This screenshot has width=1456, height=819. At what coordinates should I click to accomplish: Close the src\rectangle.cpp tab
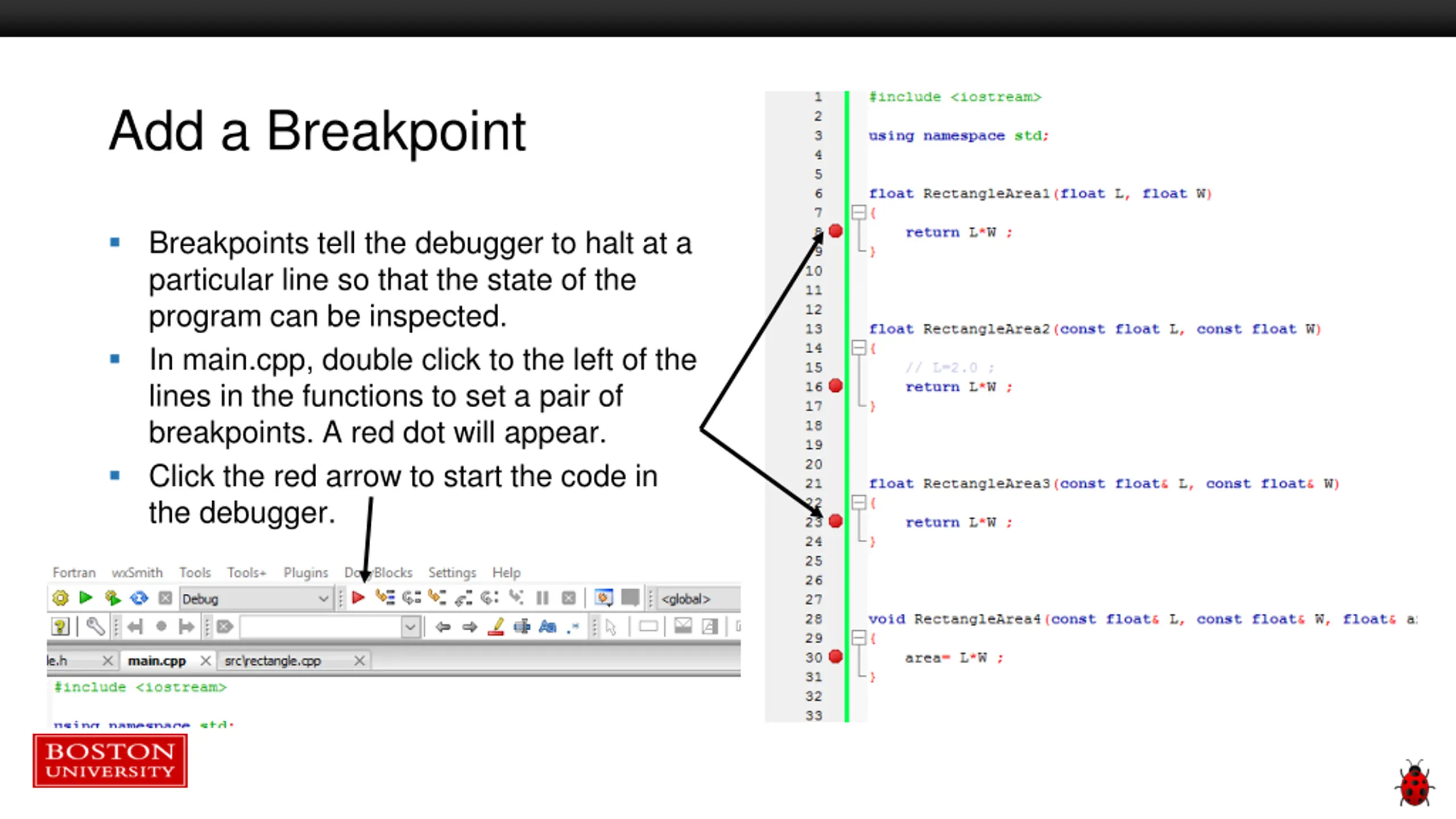click(x=359, y=661)
